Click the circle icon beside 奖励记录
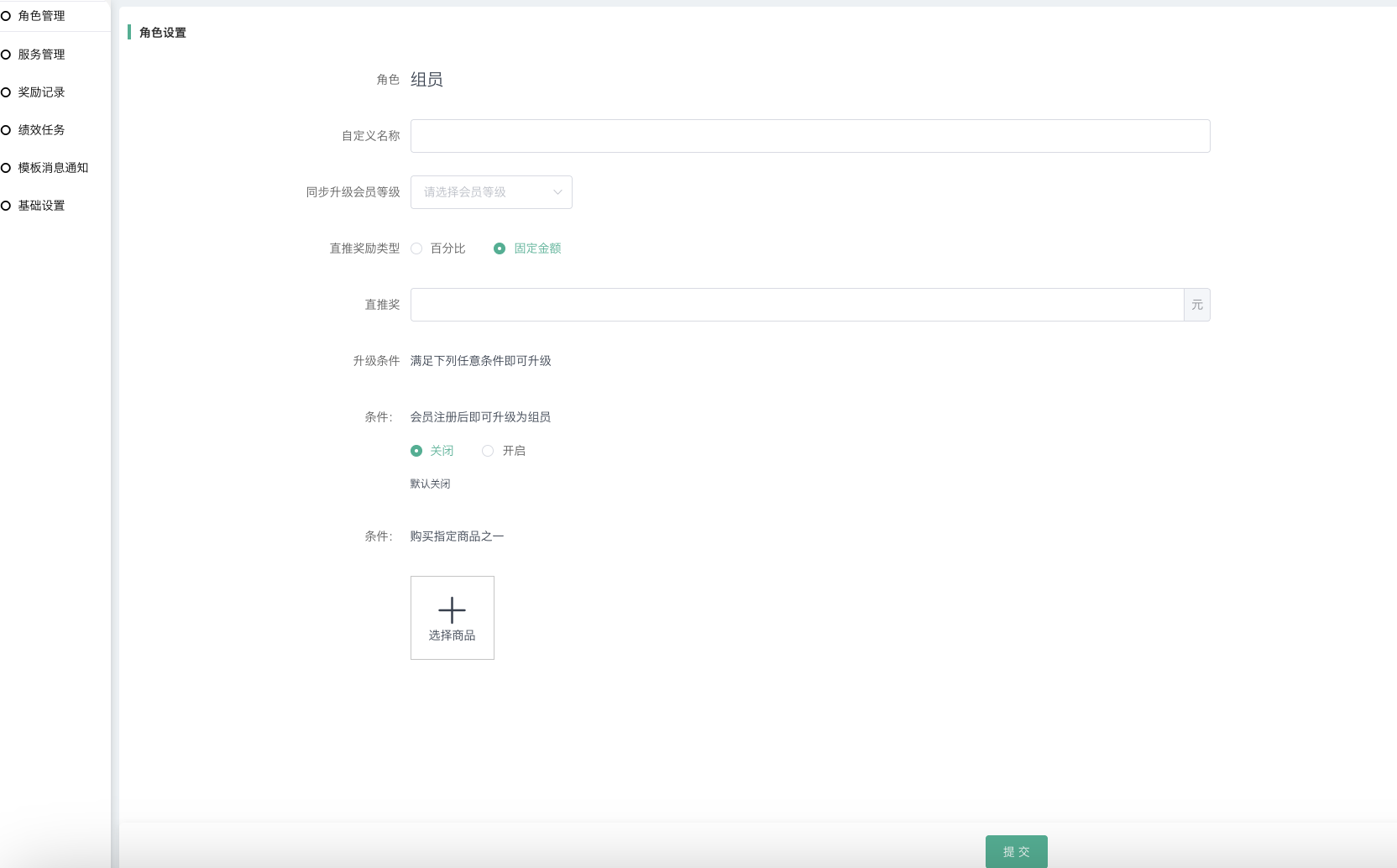Image resolution: width=1397 pixels, height=868 pixels. tap(6, 92)
